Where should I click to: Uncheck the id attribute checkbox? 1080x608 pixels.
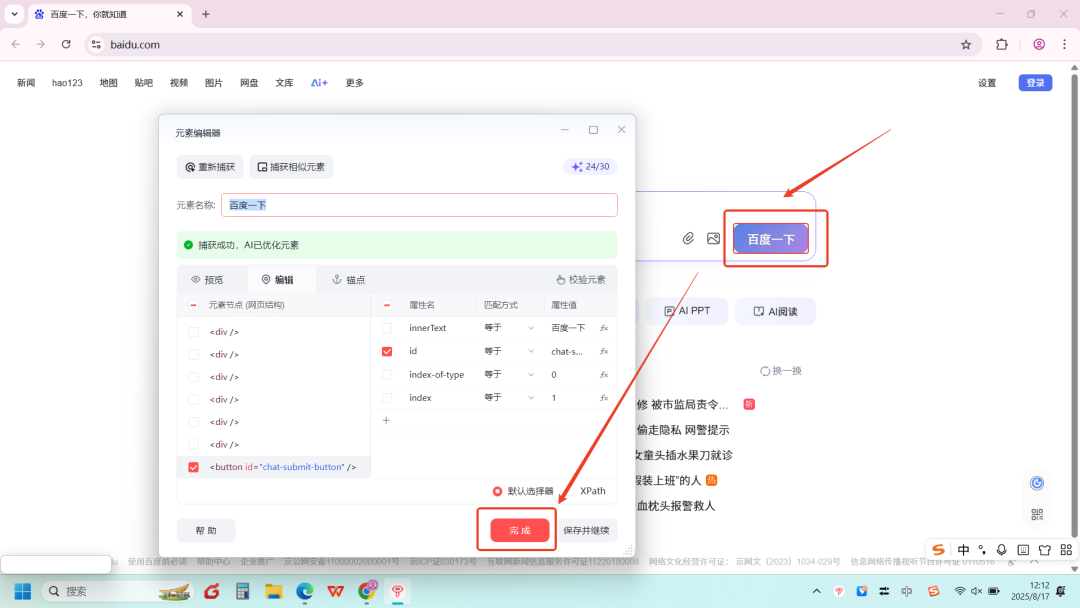pyautogui.click(x=387, y=352)
